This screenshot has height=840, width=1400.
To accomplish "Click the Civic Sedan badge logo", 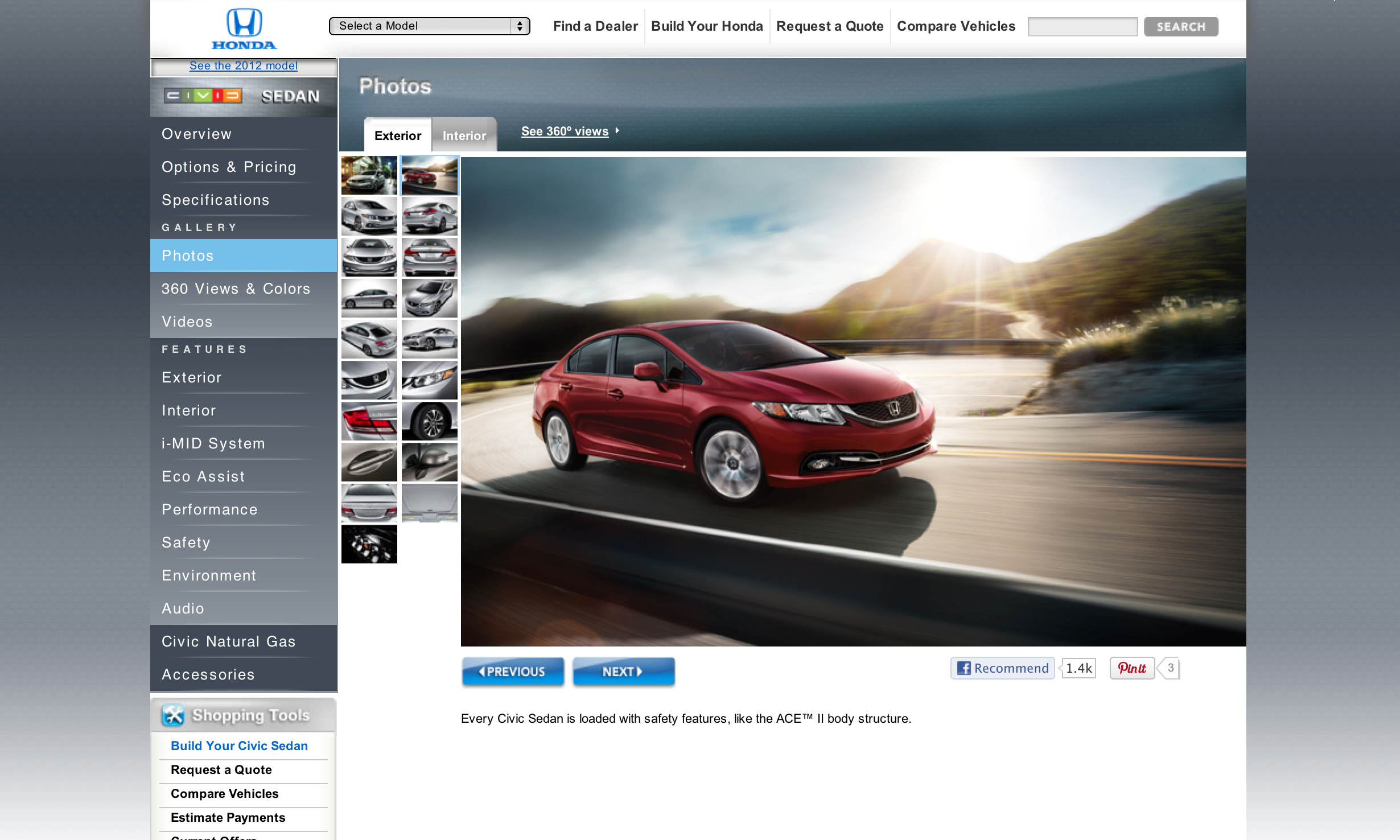I will [203, 96].
